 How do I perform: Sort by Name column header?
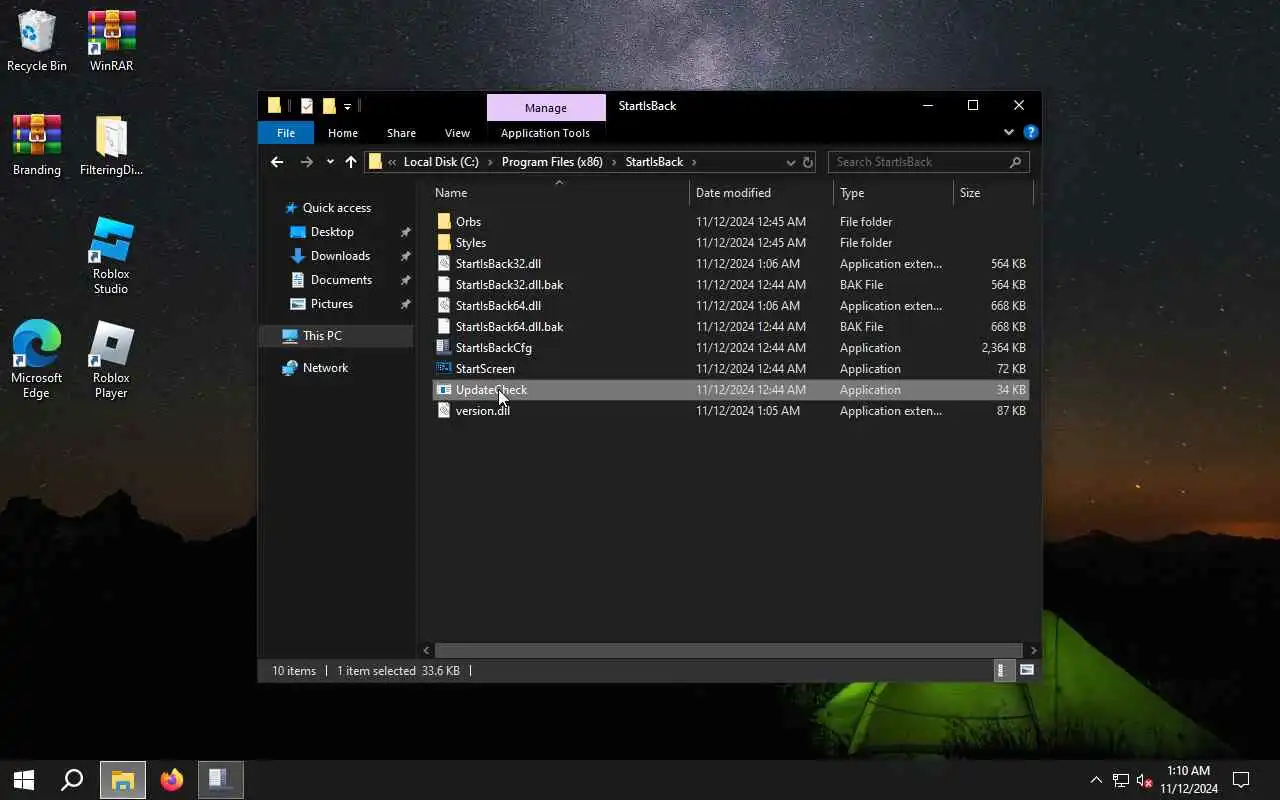pyautogui.click(x=560, y=193)
